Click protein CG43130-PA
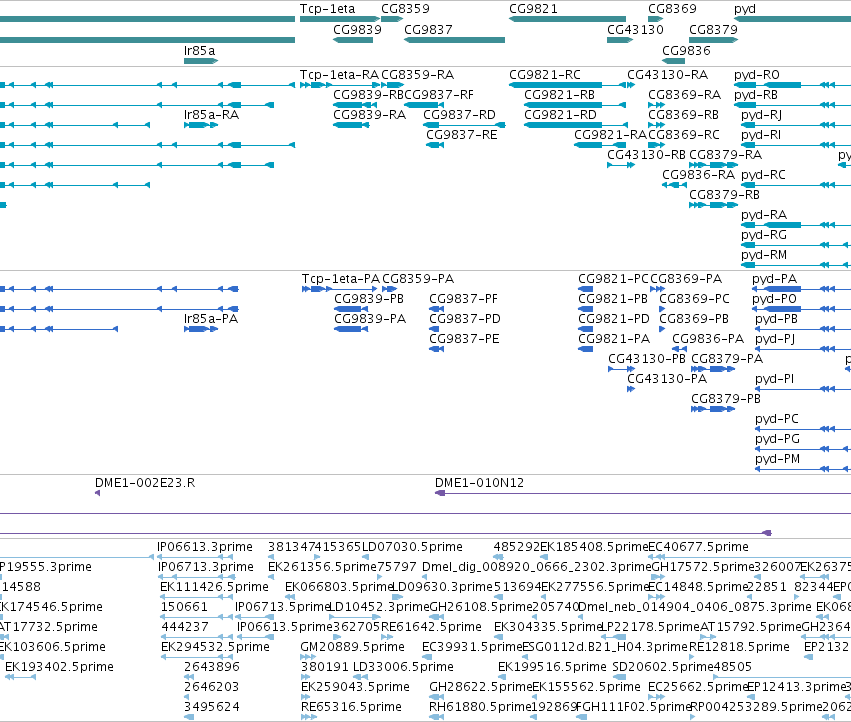This screenshot has width=851, height=722. (667, 378)
